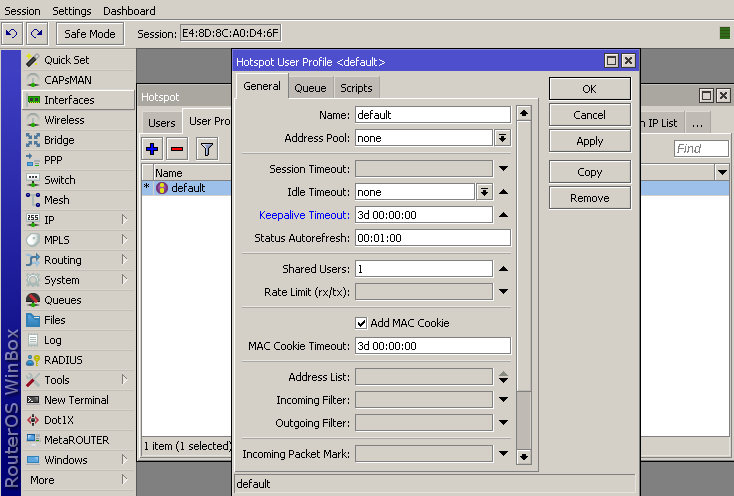
Task: Open New Terminal in sidebar
Action: pyautogui.click(x=76, y=400)
